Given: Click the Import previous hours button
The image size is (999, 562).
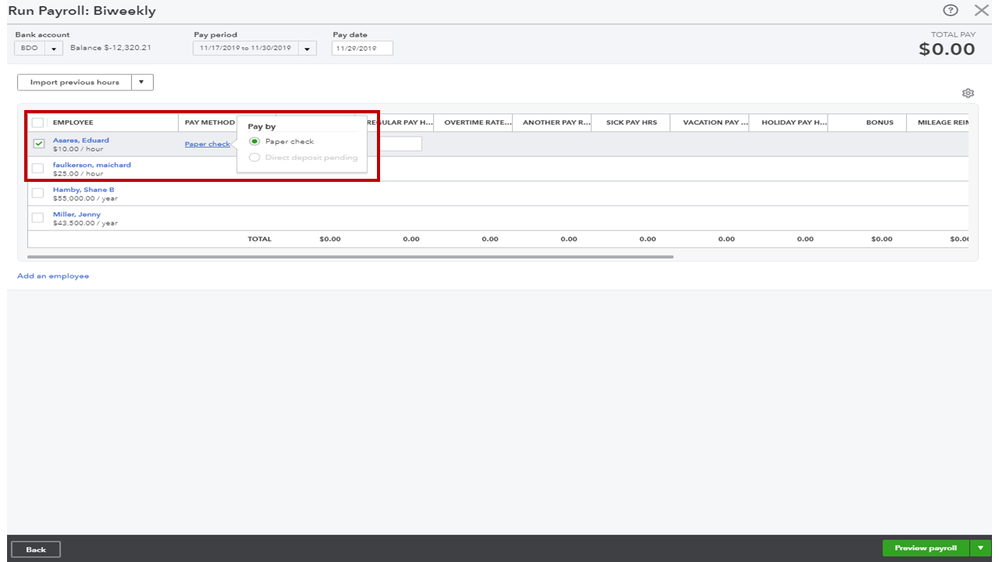Looking at the screenshot, I should pos(75,82).
